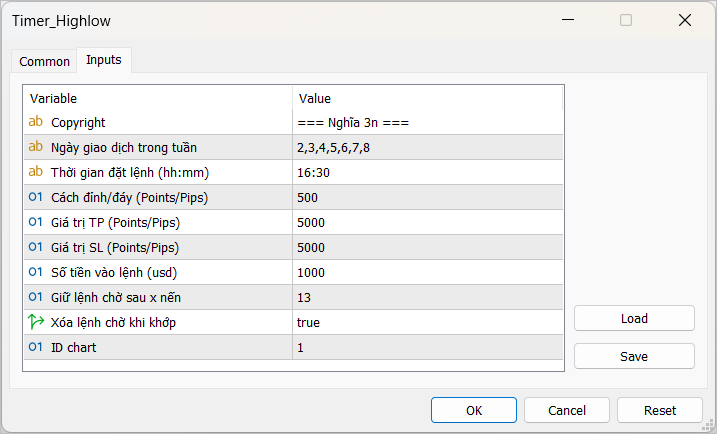Click the '01' icon beside Giá trị SL

pyautogui.click(x=36, y=247)
